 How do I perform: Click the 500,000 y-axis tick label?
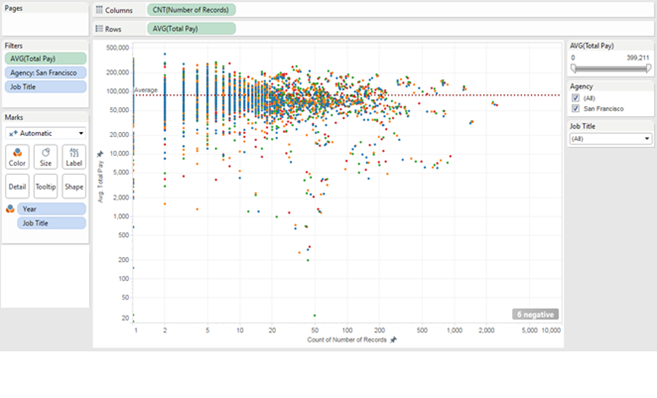pos(118,48)
